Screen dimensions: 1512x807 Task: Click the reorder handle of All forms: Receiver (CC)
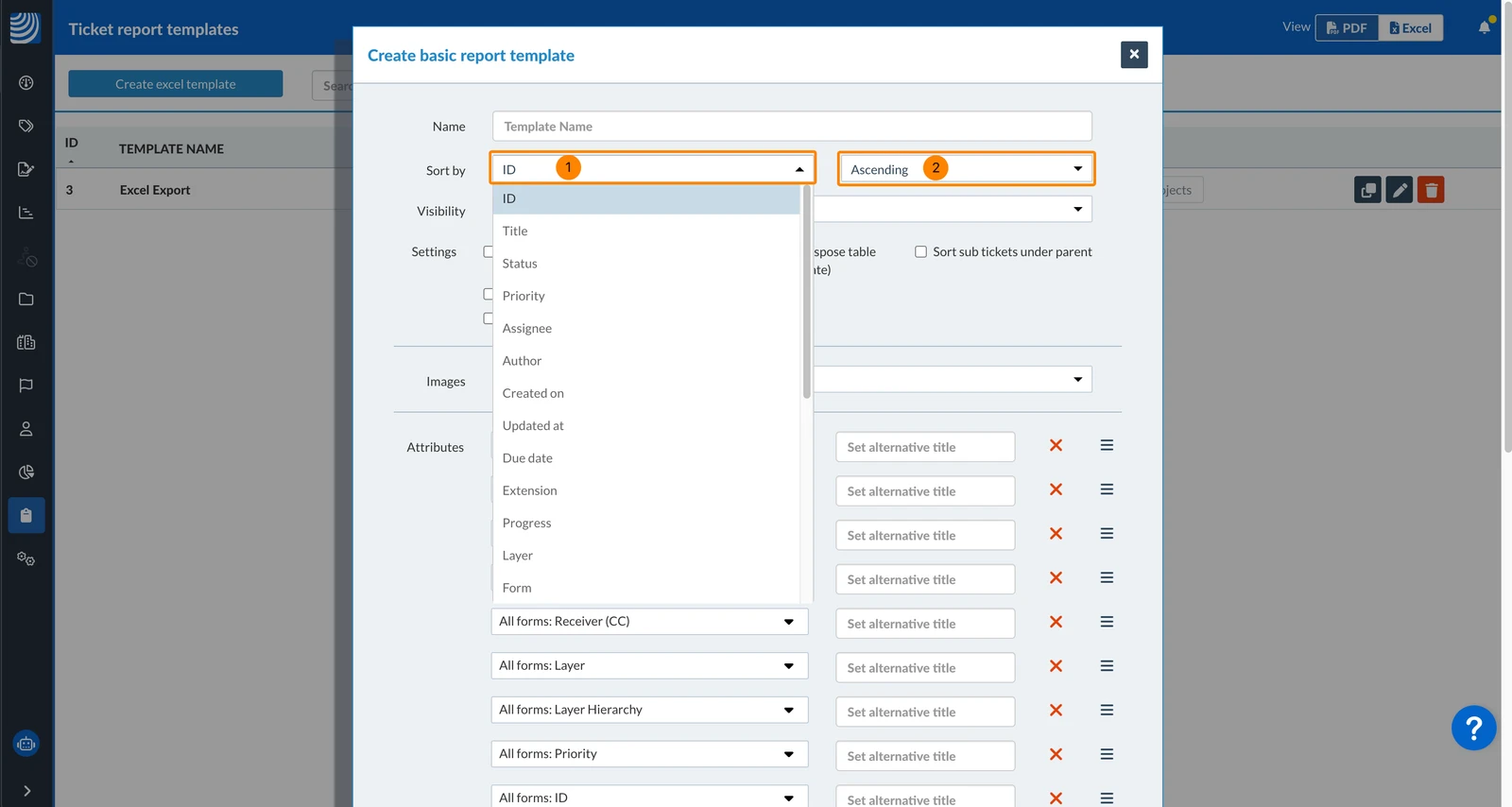1107,622
